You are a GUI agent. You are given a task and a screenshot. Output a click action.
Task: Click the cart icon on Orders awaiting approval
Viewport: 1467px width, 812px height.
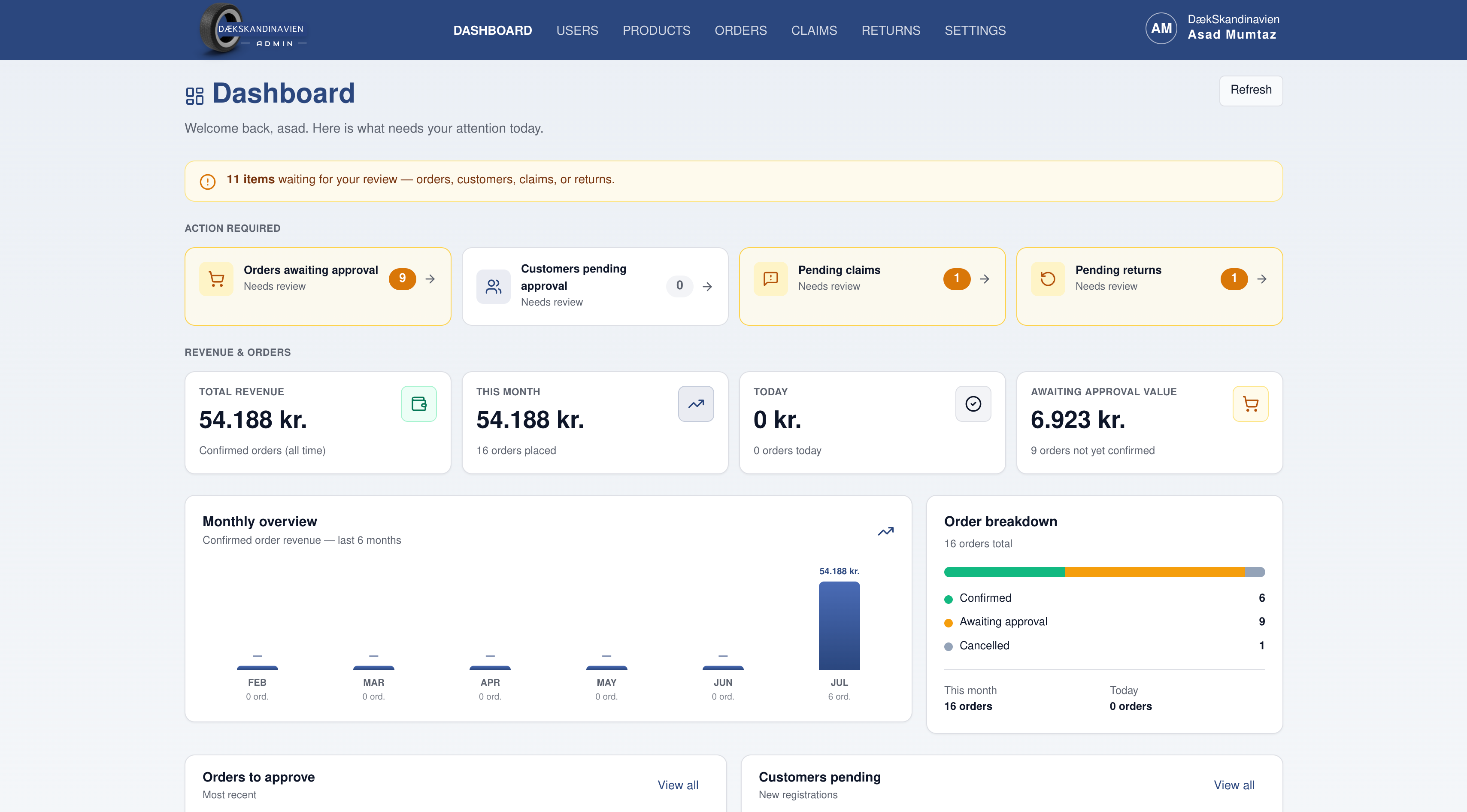(x=216, y=279)
